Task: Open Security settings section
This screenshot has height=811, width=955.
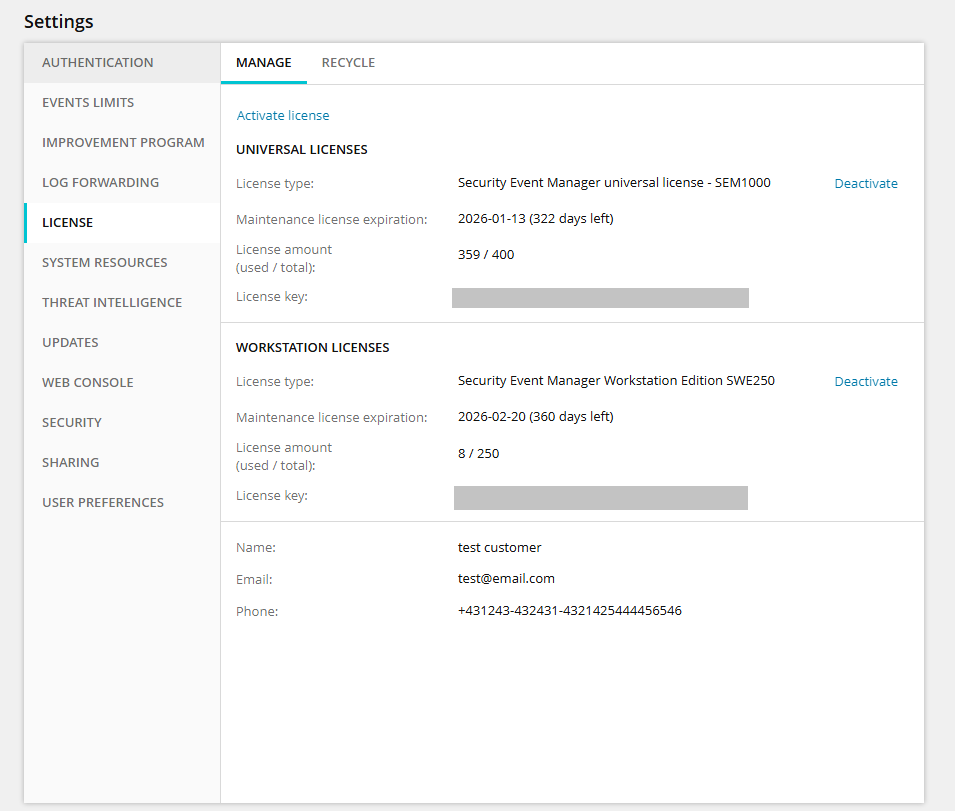Action: (x=72, y=422)
